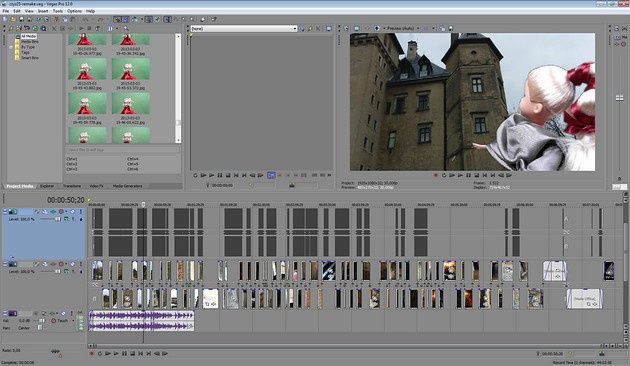Image resolution: width=630 pixels, height=366 pixels.
Task: Start preview of selected media file
Action: [x=81, y=29]
